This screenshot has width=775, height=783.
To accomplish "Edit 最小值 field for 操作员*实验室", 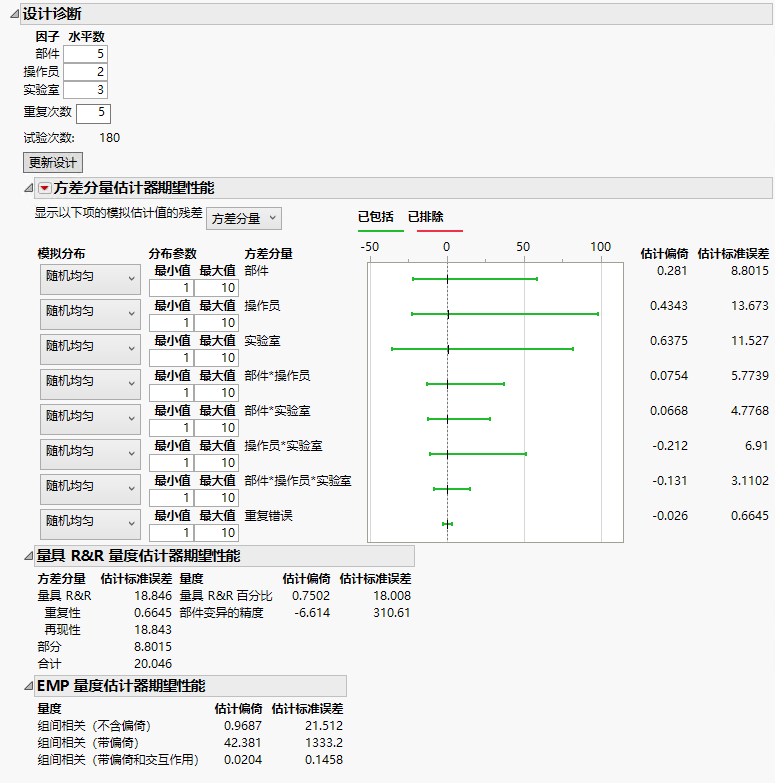I will (172, 463).
